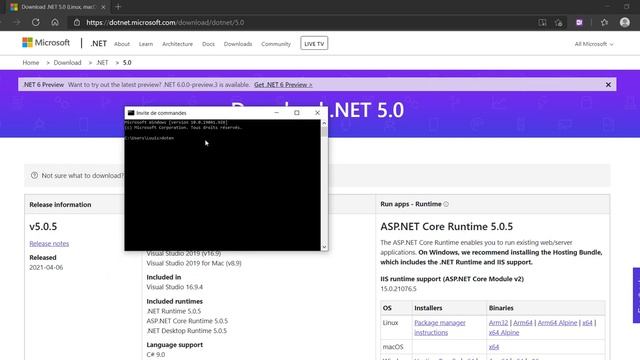Screen dimensions: 640x360
Task: Download the Linux x64 Alpine binary
Action: 504,333
